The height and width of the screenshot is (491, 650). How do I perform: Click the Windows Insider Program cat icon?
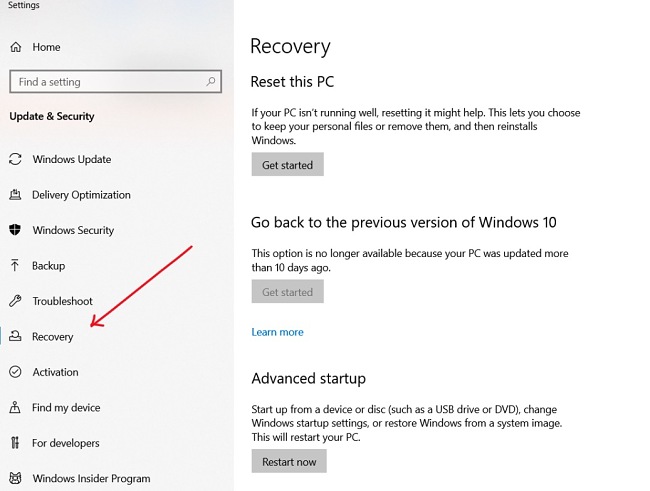15,478
